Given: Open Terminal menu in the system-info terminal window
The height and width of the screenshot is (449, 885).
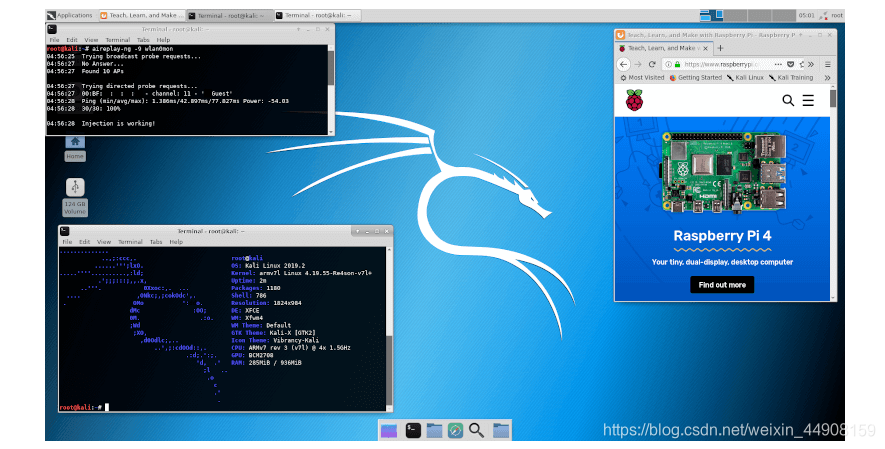Looking at the screenshot, I should pyautogui.click(x=130, y=241).
